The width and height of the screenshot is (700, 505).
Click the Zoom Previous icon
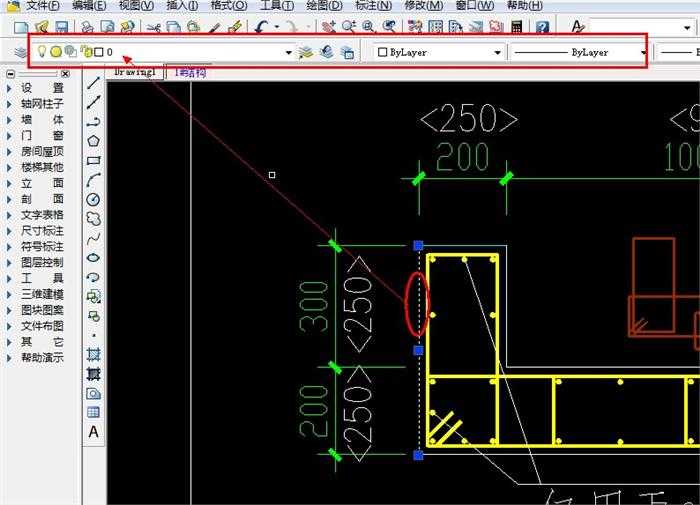click(389, 28)
